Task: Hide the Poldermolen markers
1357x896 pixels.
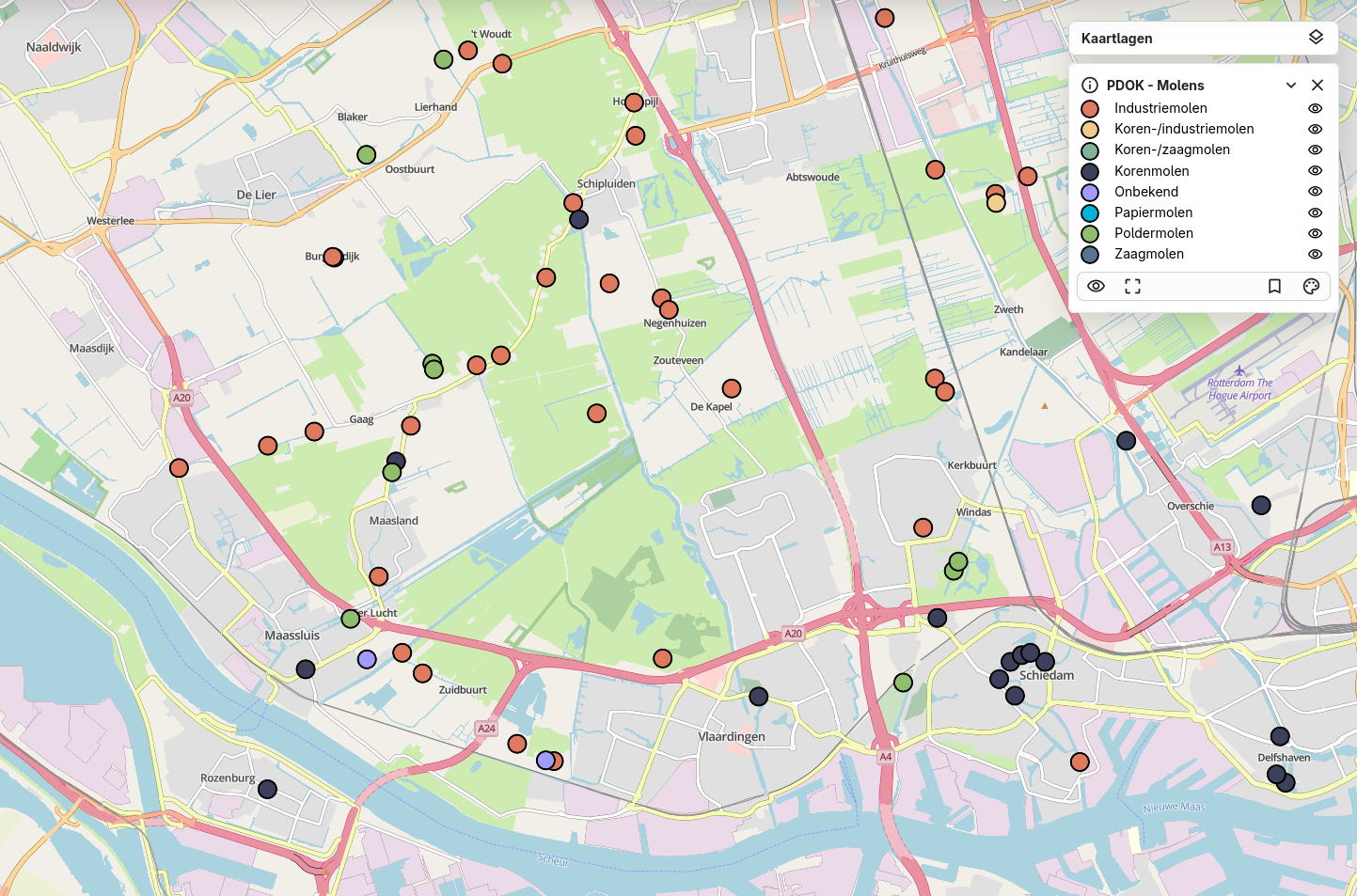Action: tap(1315, 233)
